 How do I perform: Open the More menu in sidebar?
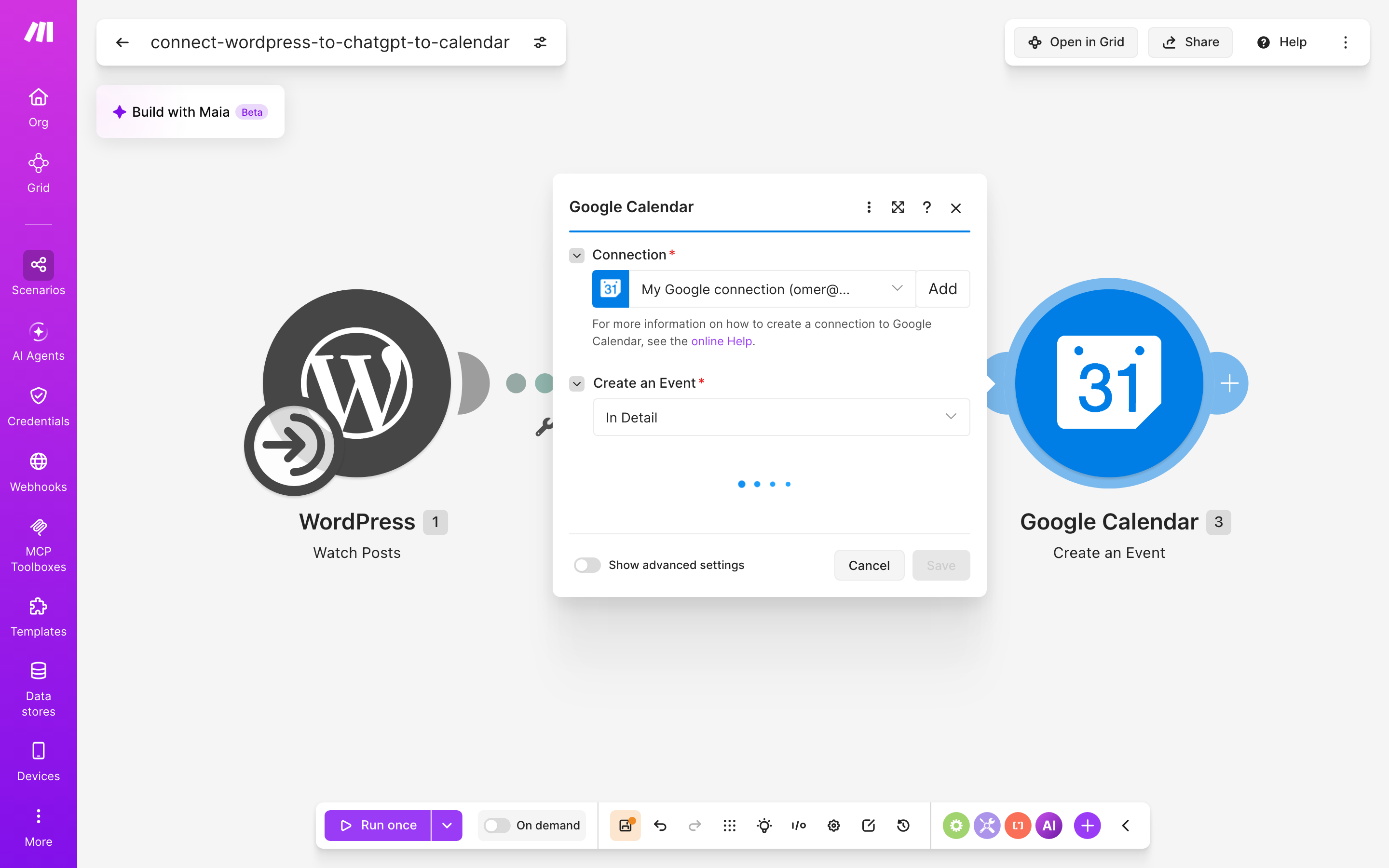pyautogui.click(x=39, y=827)
